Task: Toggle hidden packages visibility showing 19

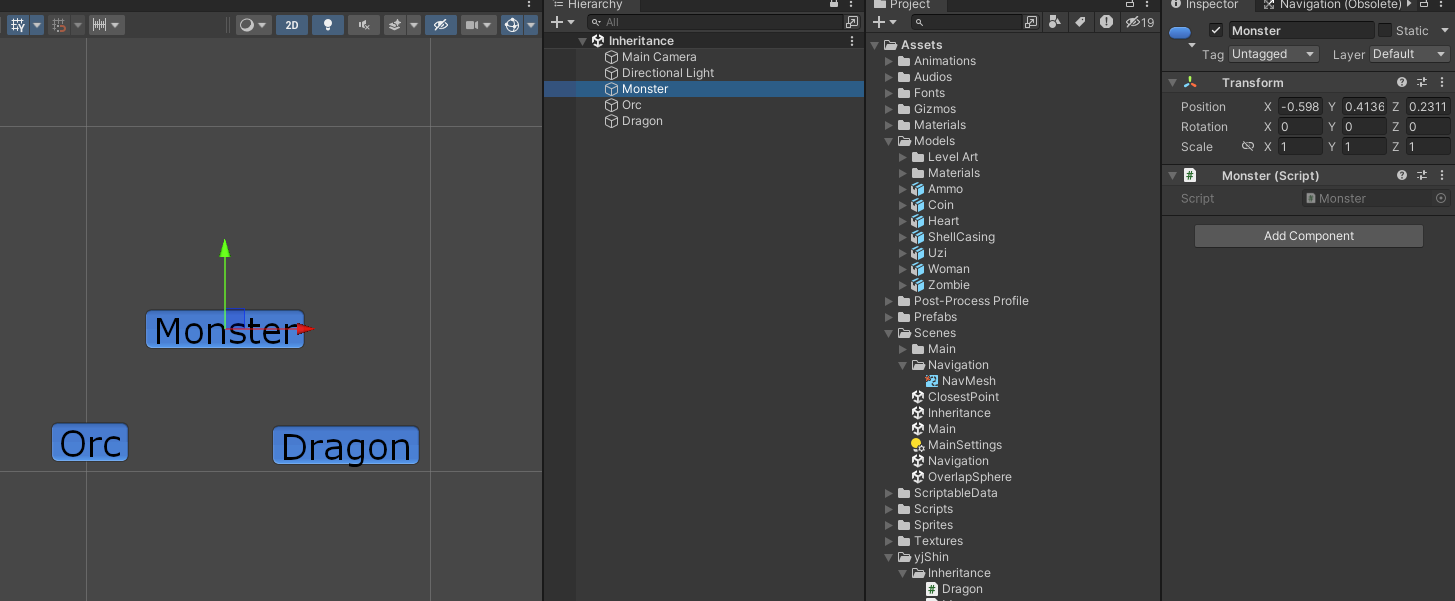Action: coord(1140,22)
